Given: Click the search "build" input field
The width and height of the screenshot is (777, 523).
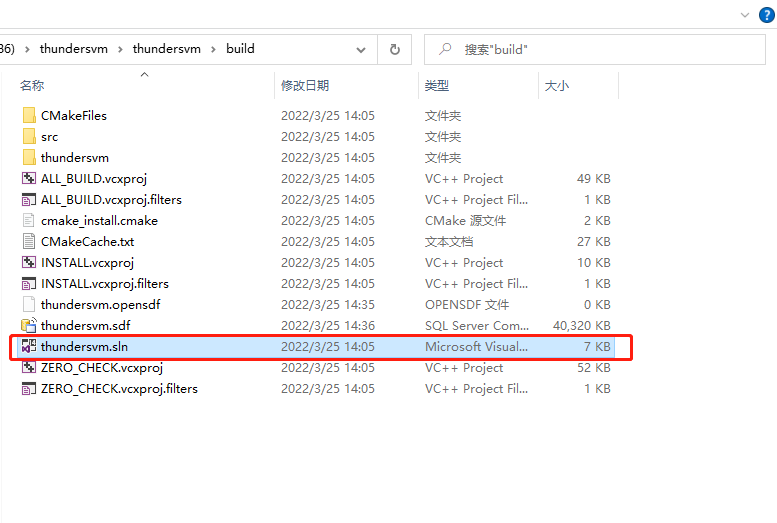Looking at the screenshot, I should point(595,50).
